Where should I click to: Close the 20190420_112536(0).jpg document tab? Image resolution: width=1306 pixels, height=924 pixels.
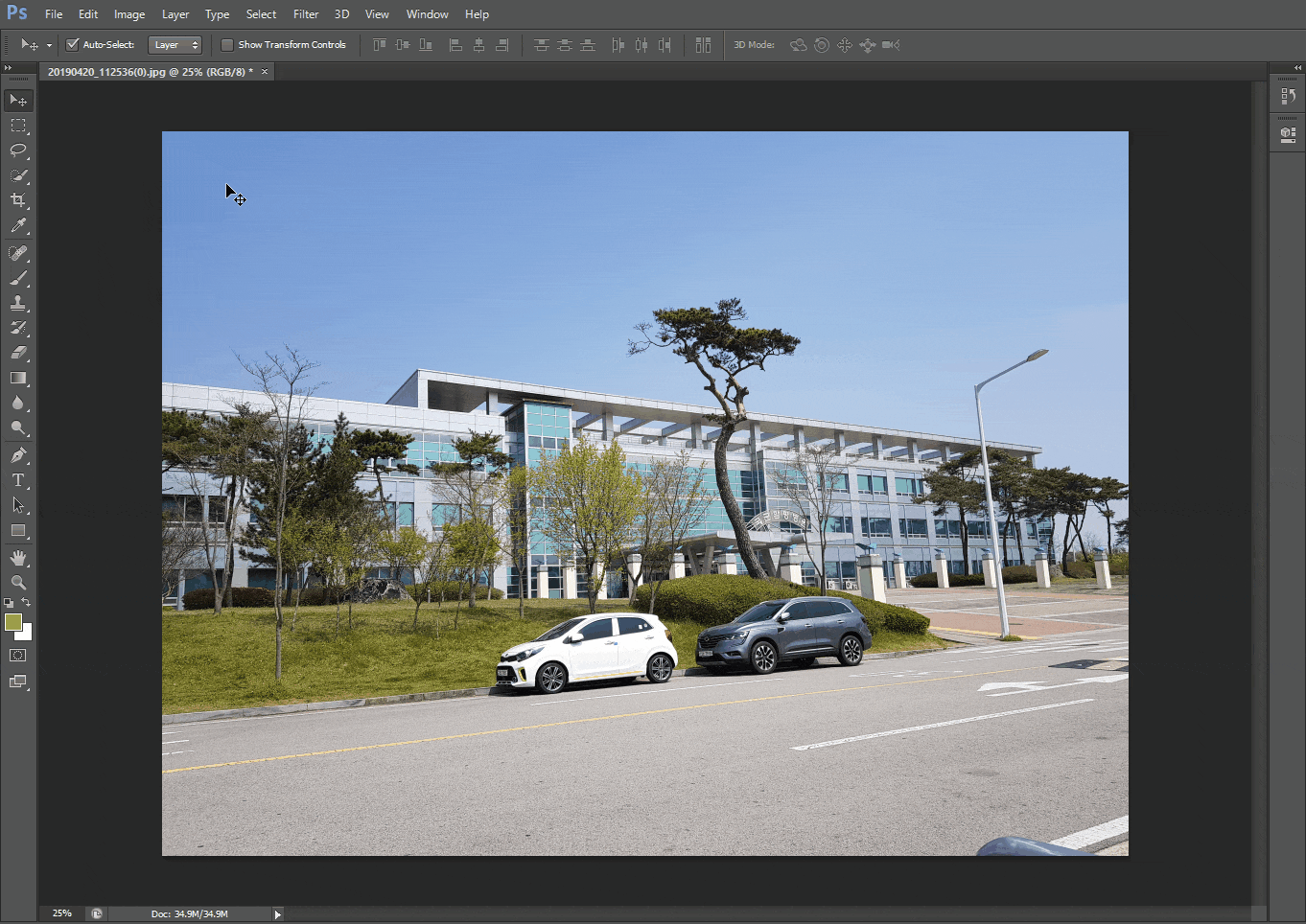pyautogui.click(x=265, y=72)
